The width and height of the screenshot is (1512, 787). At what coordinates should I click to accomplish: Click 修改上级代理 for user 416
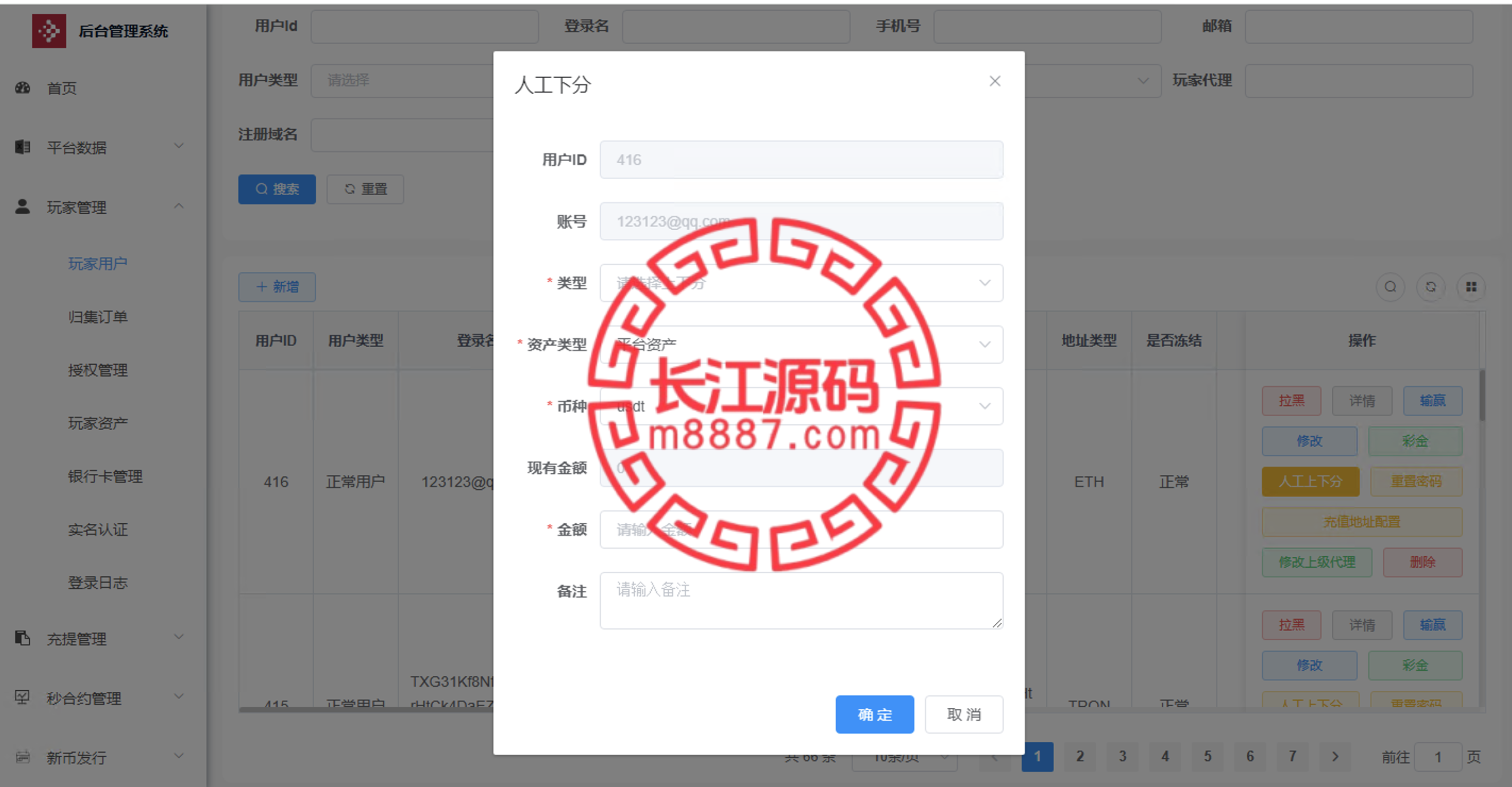click(x=1317, y=563)
